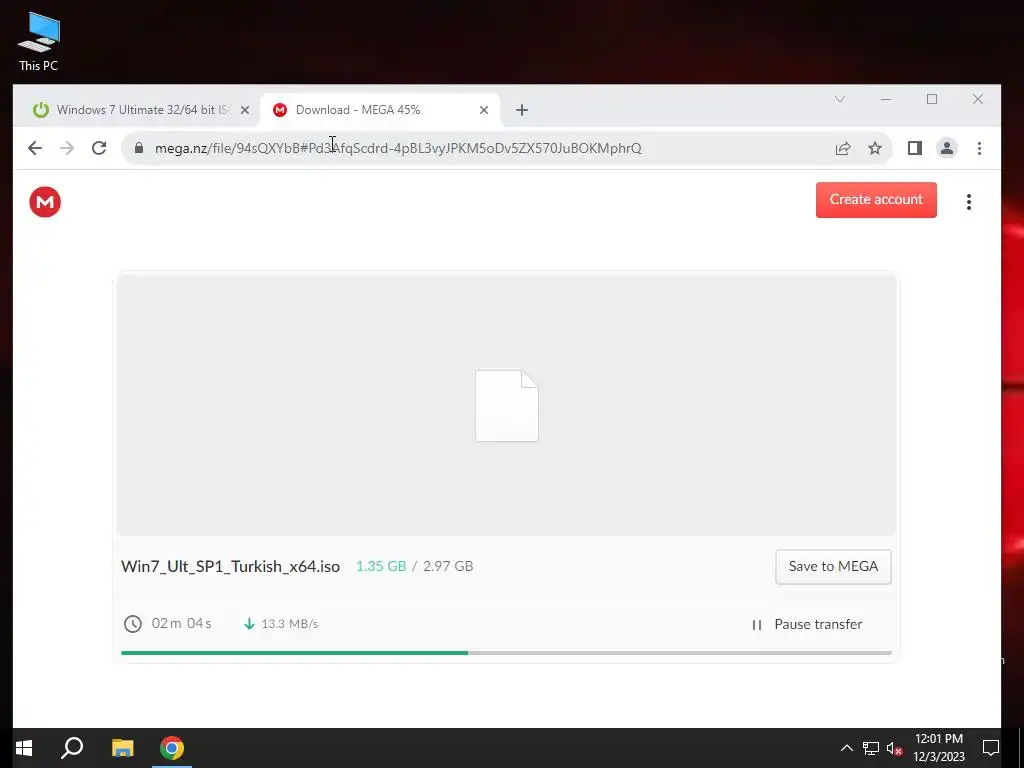Open the MEGA page three-dot menu
1024x768 pixels.
coord(968,202)
